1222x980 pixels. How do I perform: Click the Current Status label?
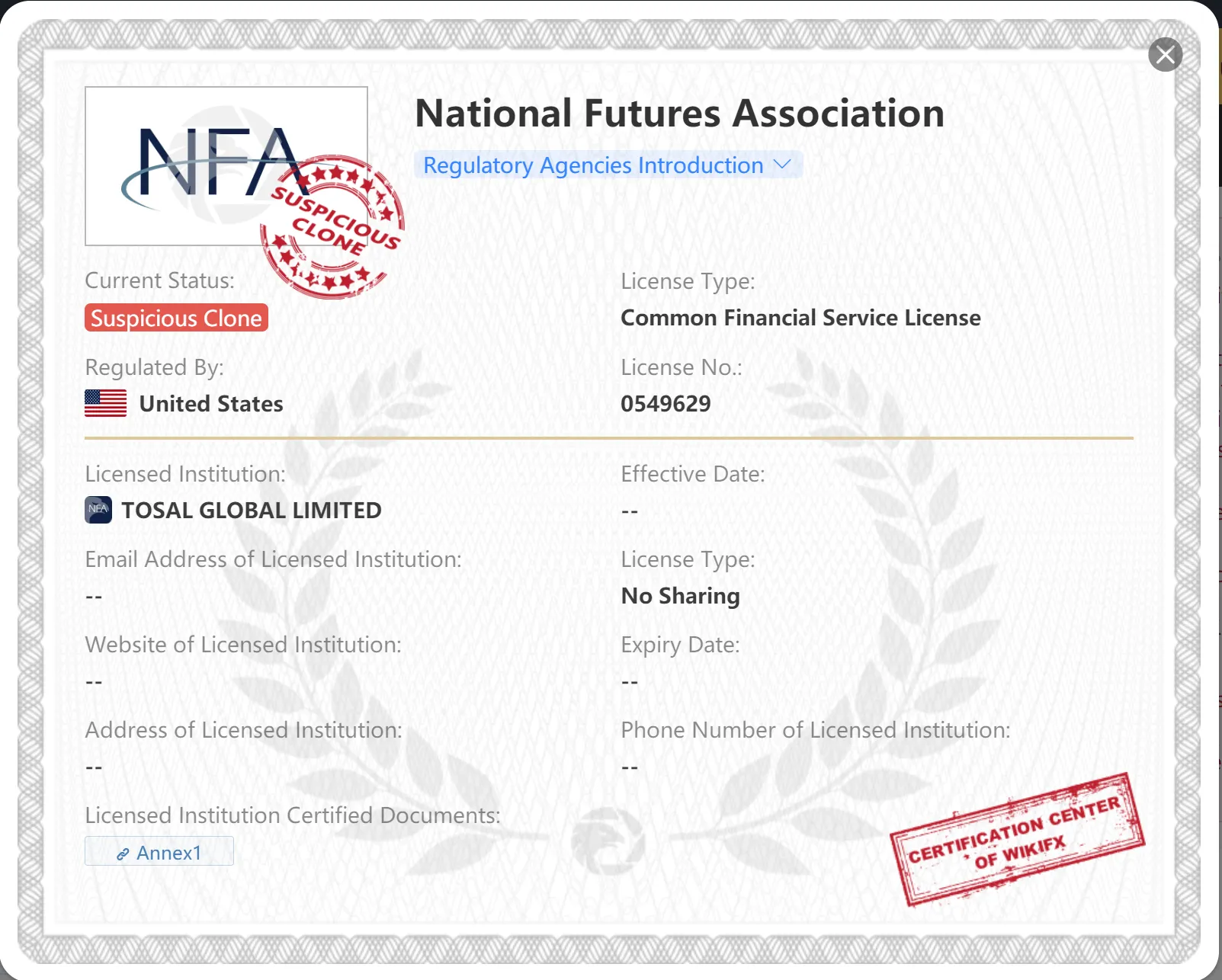159,280
